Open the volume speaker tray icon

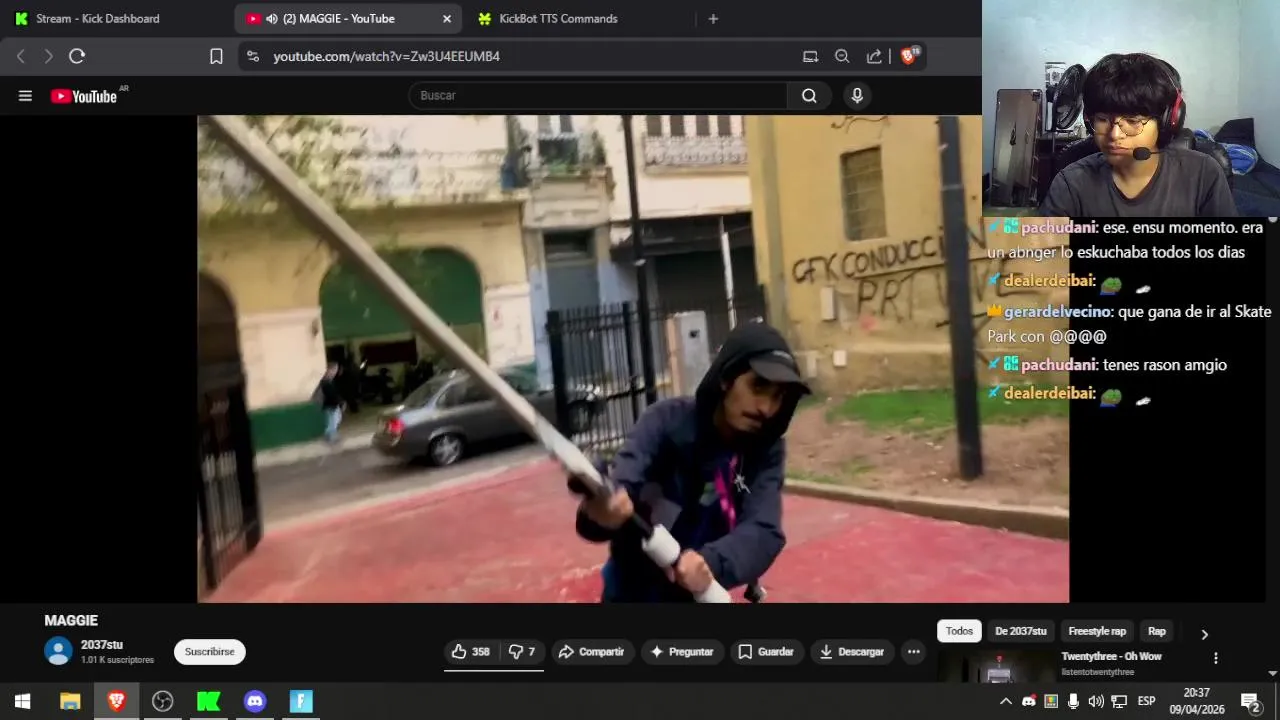click(1096, 702)
